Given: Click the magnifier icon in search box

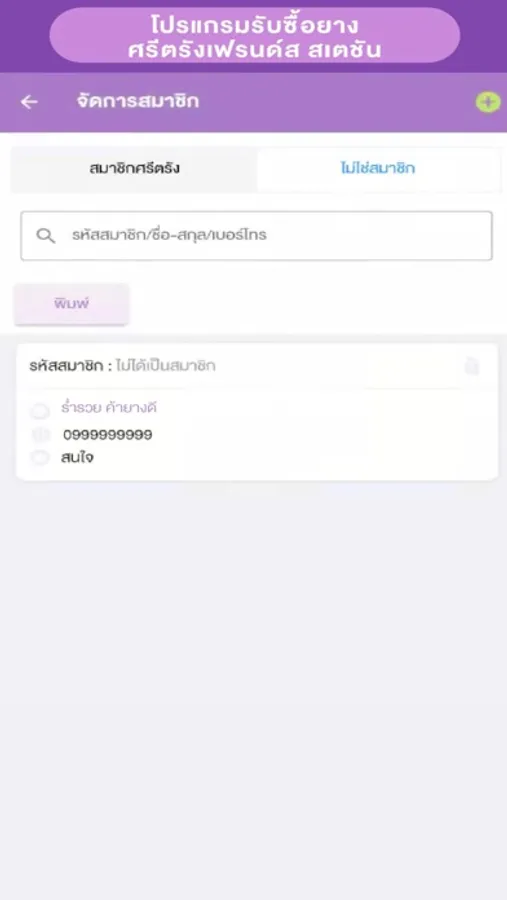Looking at the screenshot, I should click(x=45, y=235).
